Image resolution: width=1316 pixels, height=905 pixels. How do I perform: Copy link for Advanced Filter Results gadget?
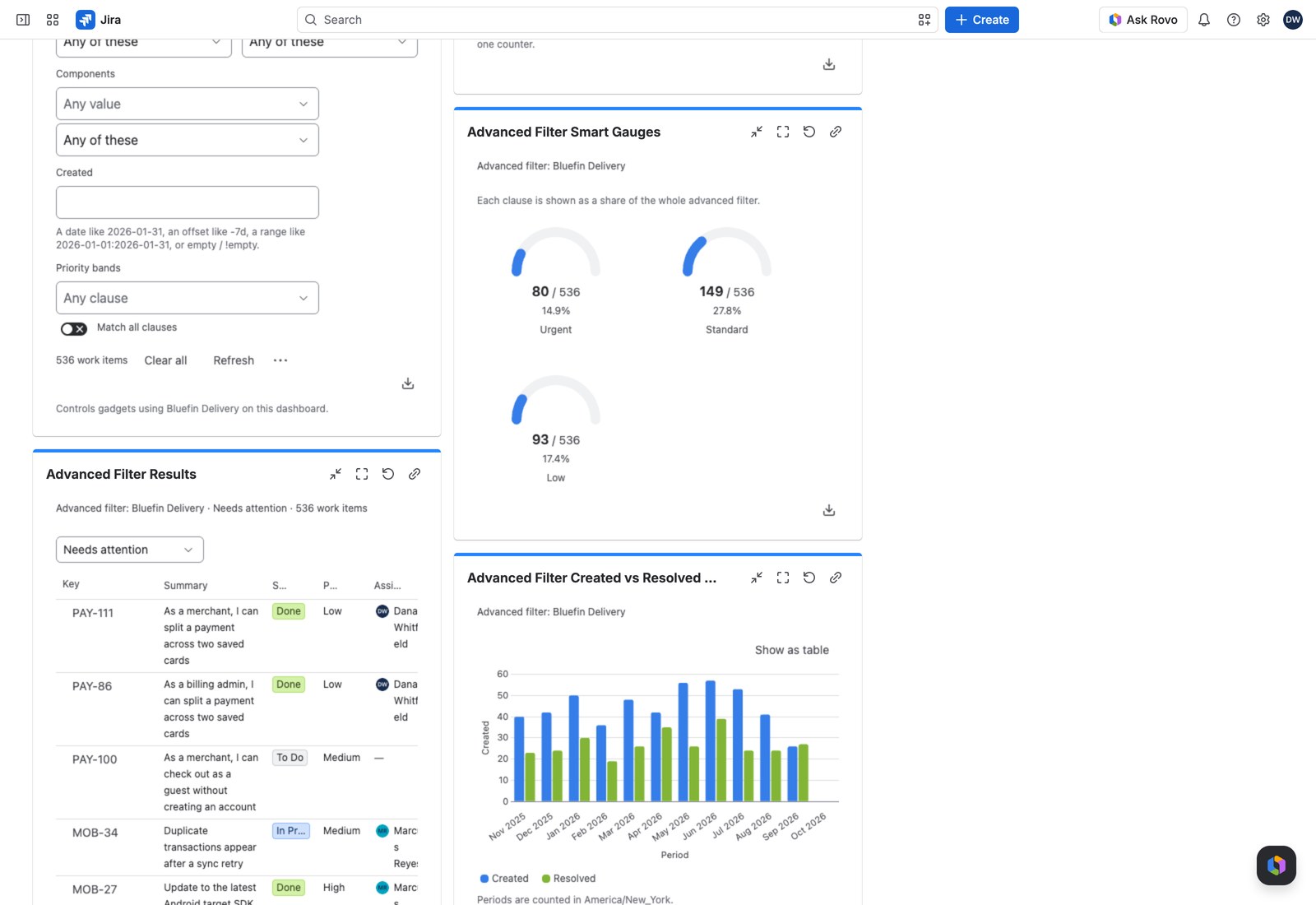pyautogui.click(x=415, y=474)
